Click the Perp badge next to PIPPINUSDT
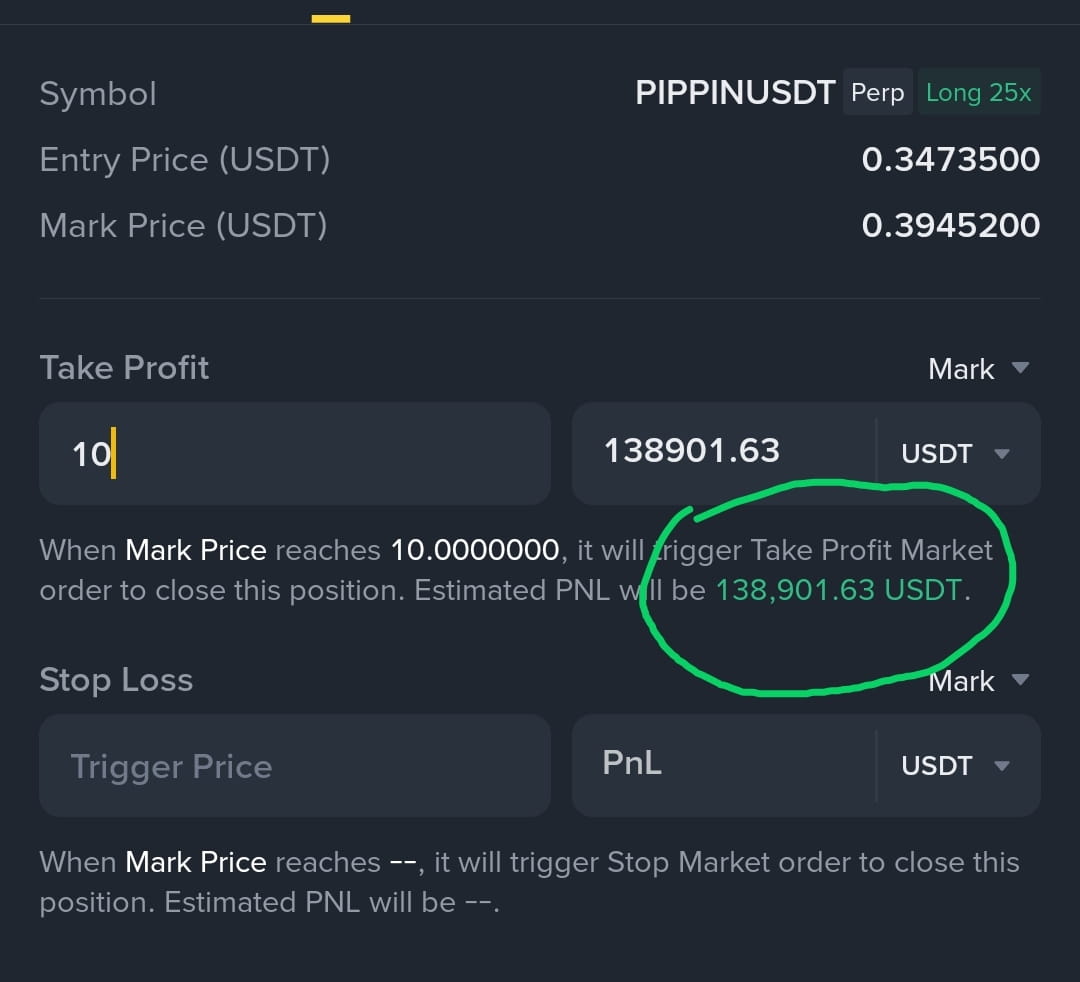This screenshot has width=1080, height=982. [x=878, y=92]
